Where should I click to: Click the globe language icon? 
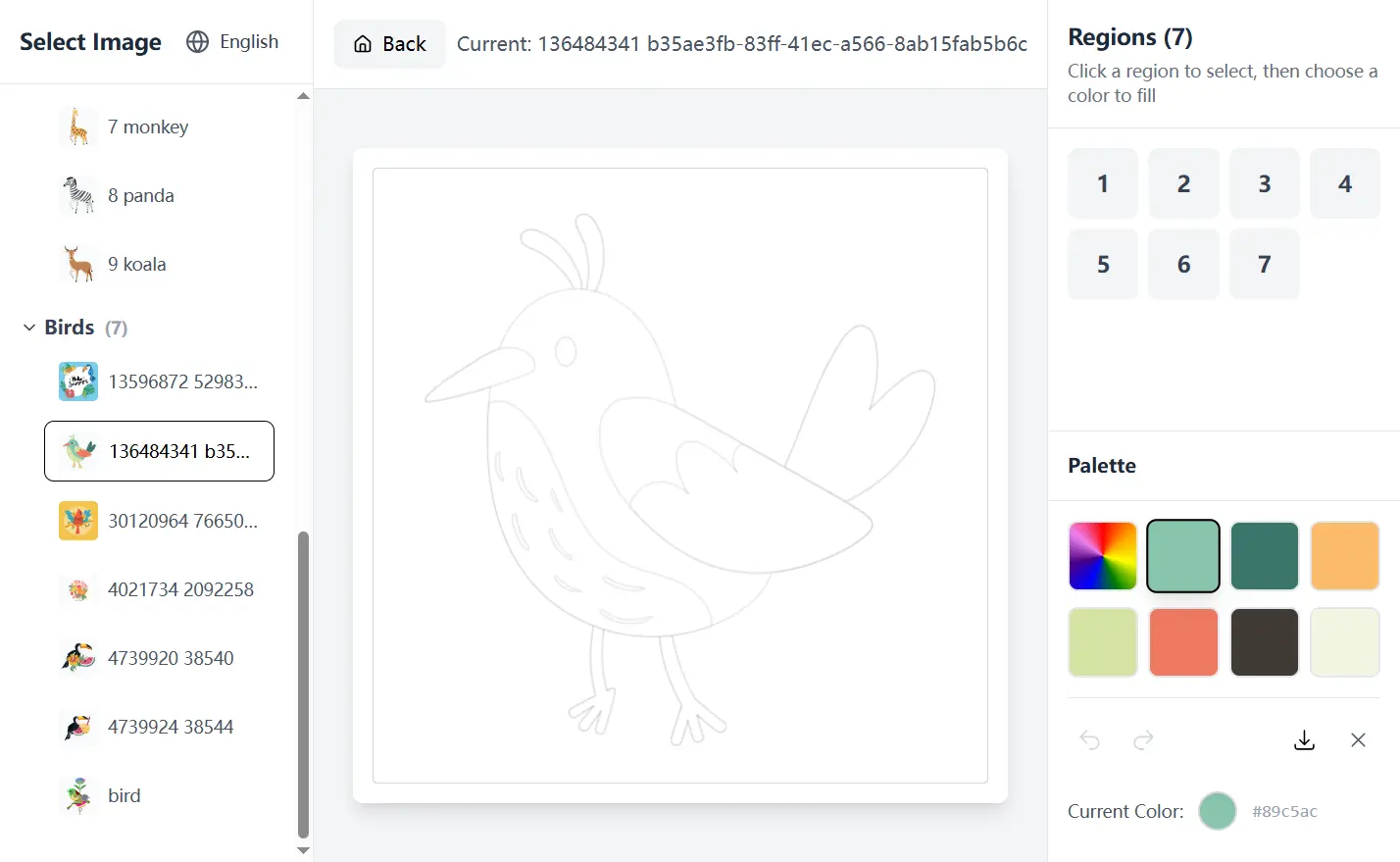(198, 42)
